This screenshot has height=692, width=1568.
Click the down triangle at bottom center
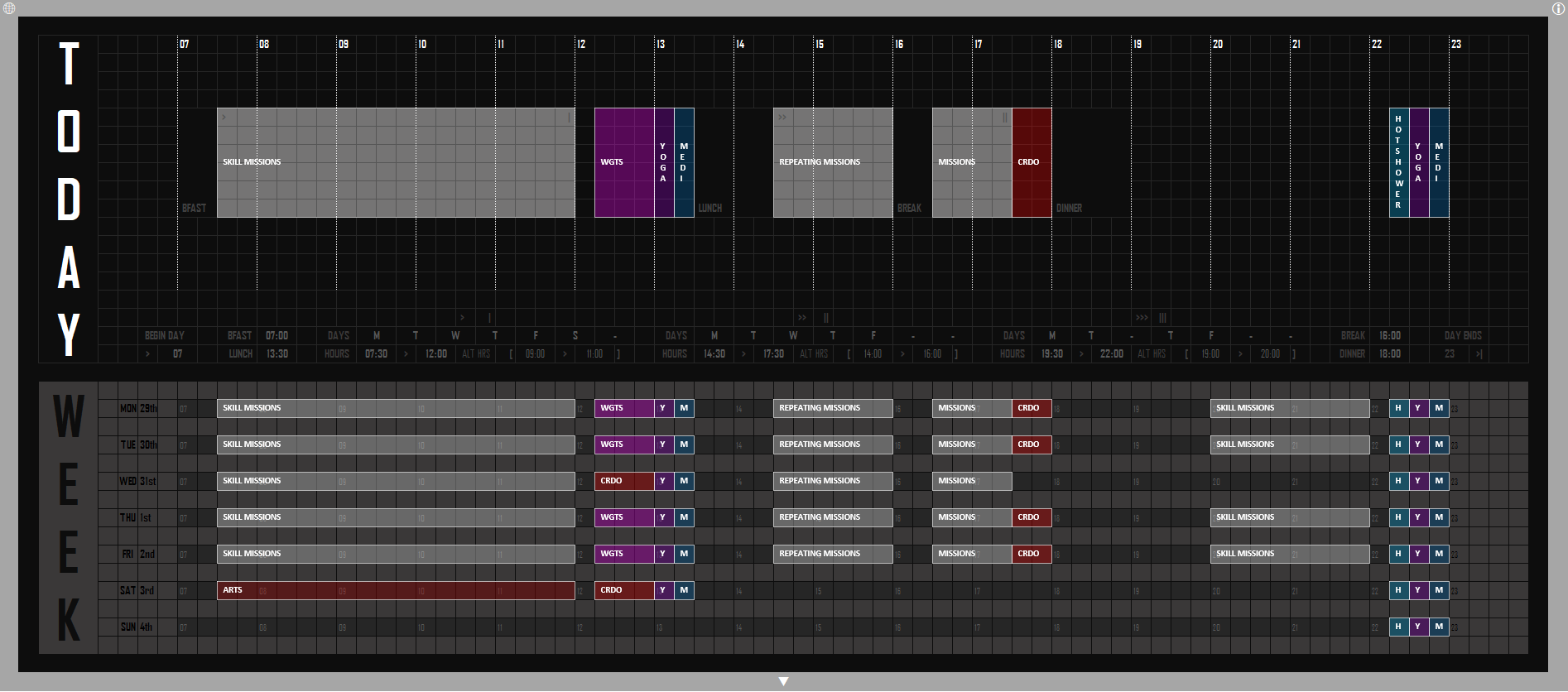point(783,681)
